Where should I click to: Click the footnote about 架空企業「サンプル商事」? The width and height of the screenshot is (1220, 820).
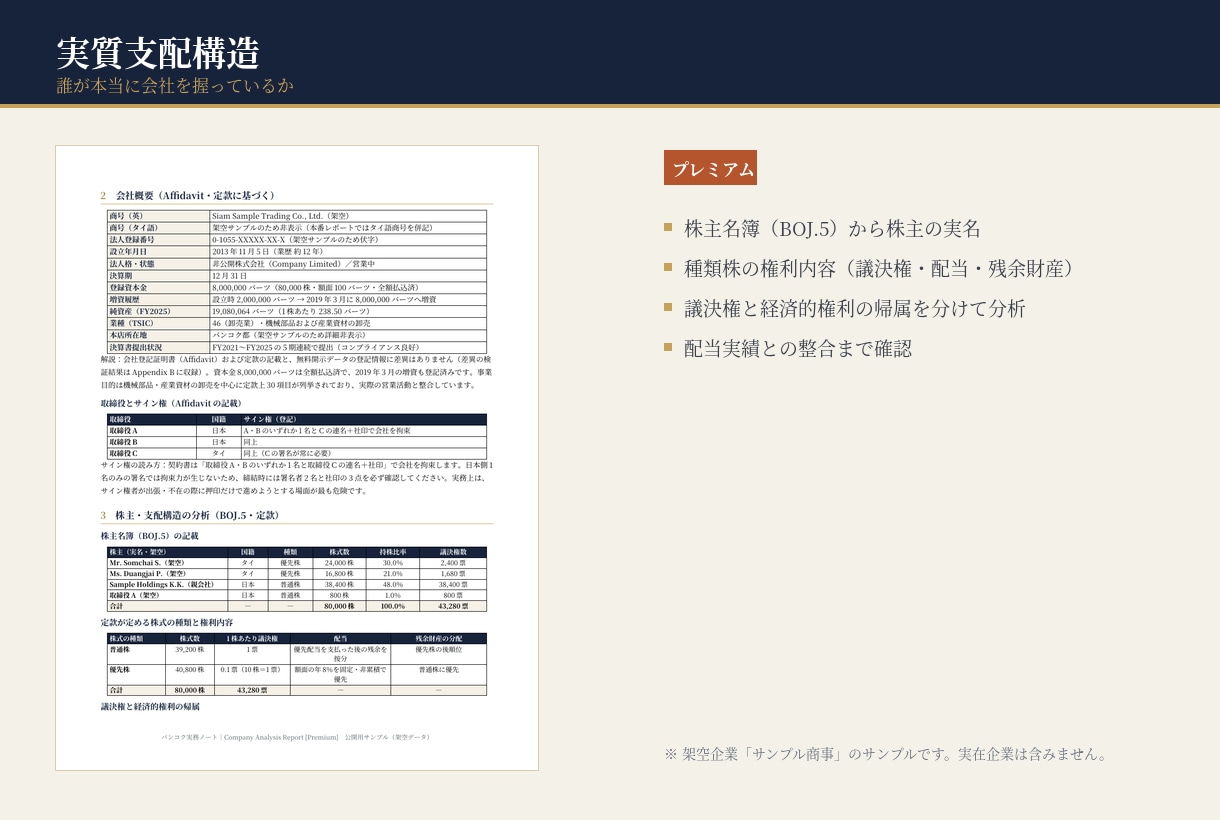(886, 754)
